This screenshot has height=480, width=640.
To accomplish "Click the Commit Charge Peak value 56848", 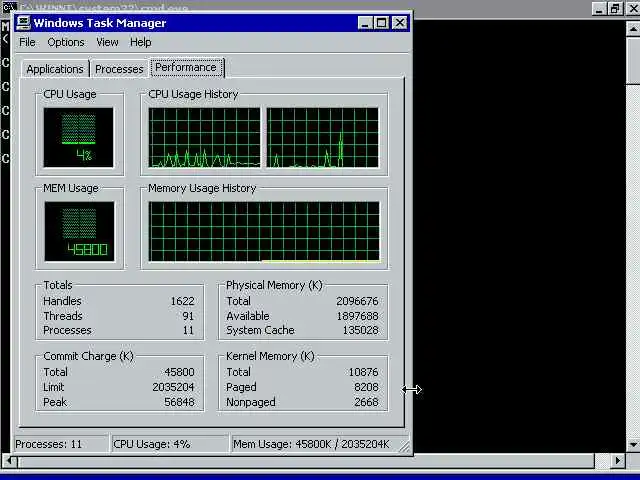I will tap(179, 402).
